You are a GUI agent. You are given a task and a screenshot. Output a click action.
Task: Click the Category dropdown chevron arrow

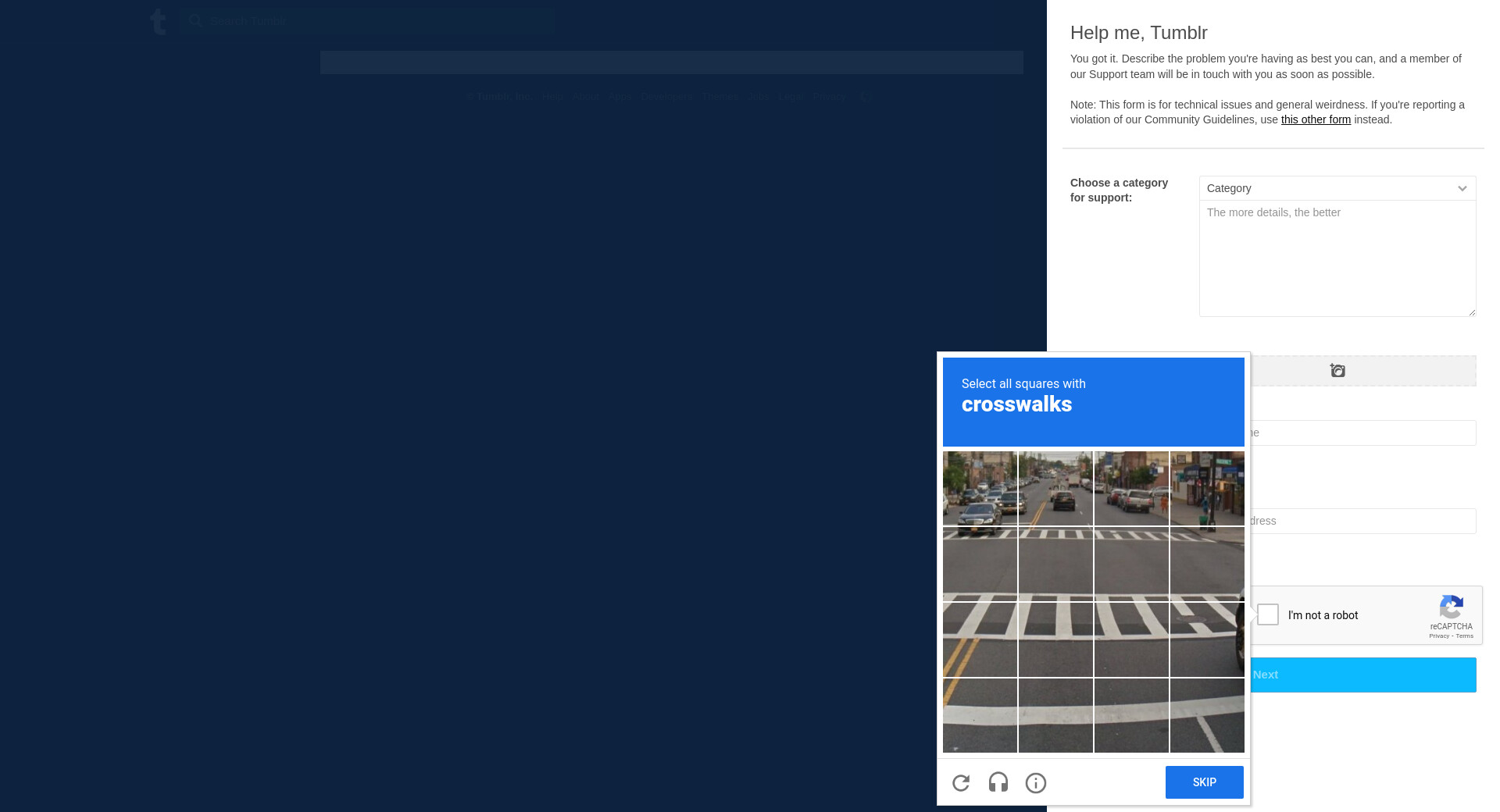1462,188
